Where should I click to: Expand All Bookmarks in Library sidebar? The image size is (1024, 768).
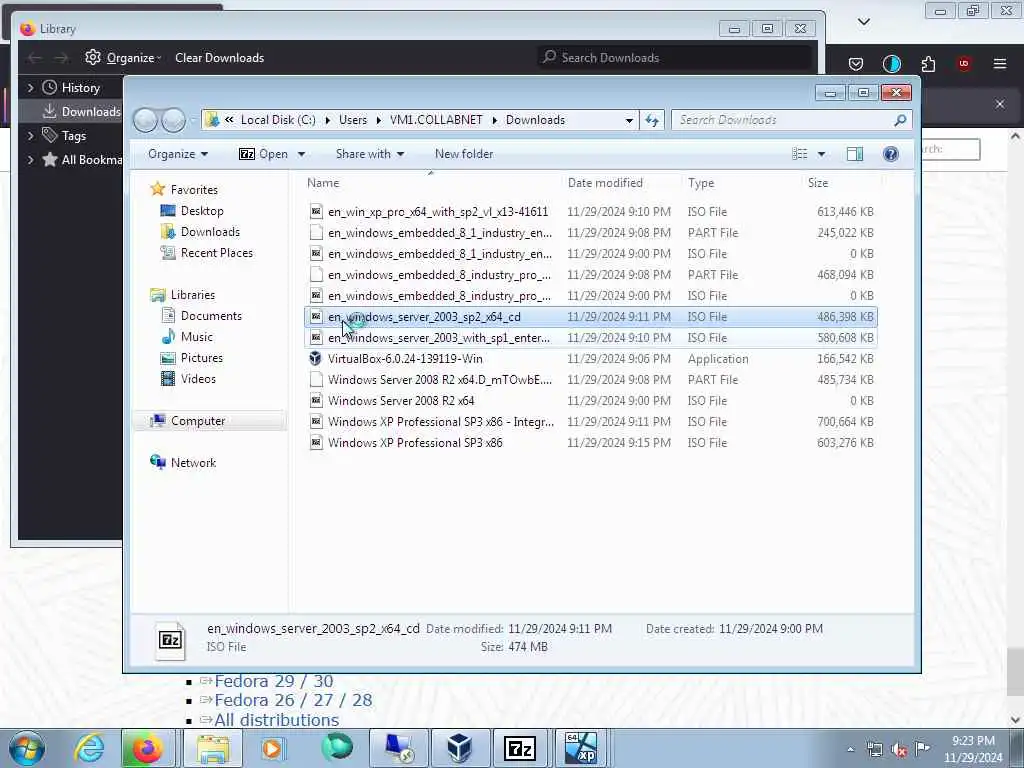pos(30,159)
